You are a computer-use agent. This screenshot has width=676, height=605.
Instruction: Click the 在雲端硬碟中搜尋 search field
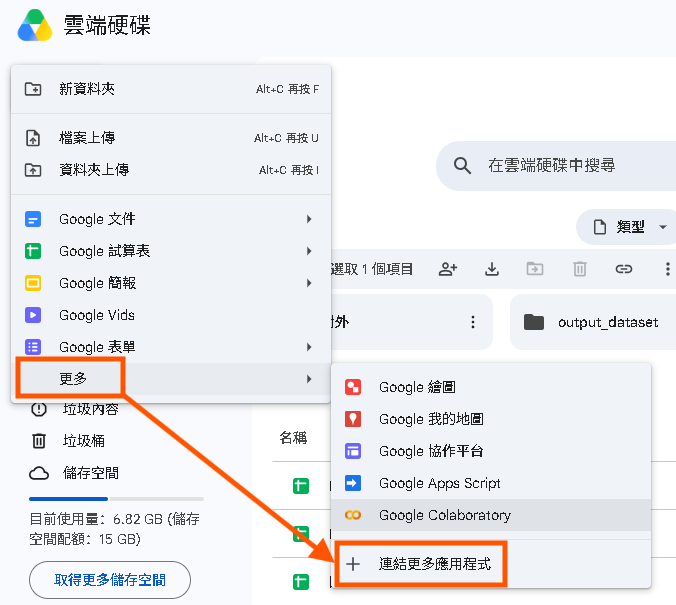pos(556,166)
